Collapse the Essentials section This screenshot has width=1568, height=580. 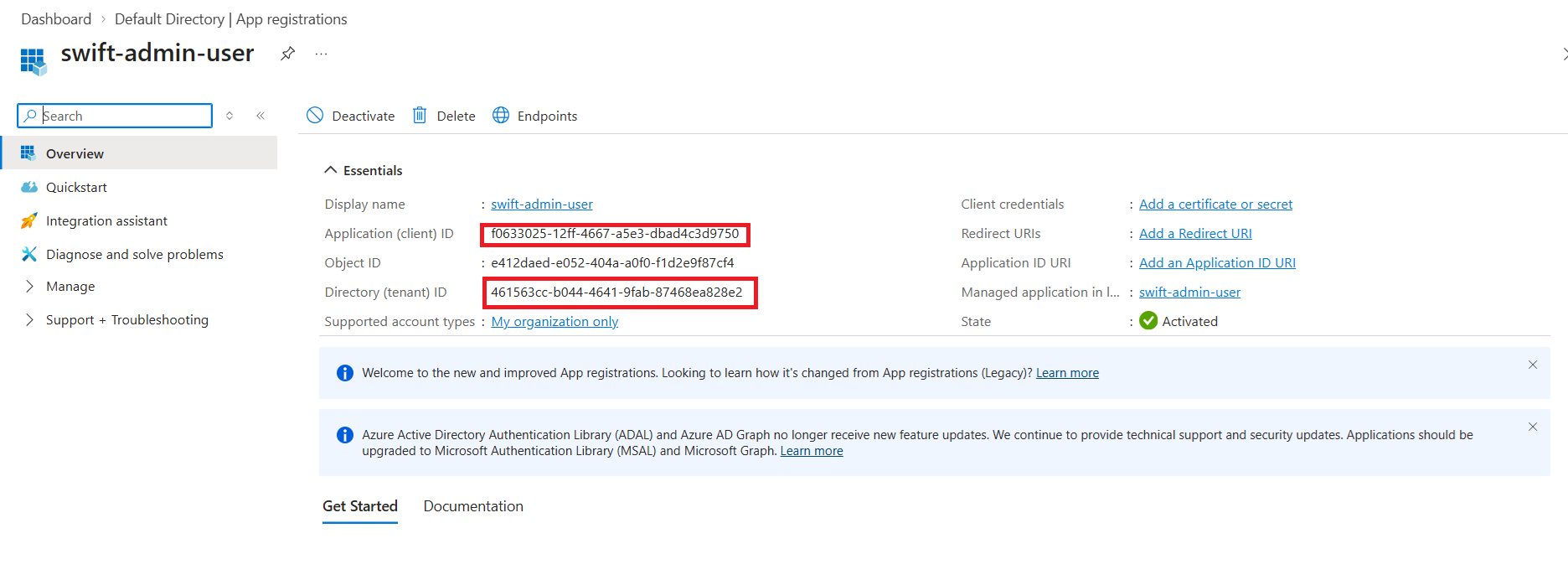363,170
